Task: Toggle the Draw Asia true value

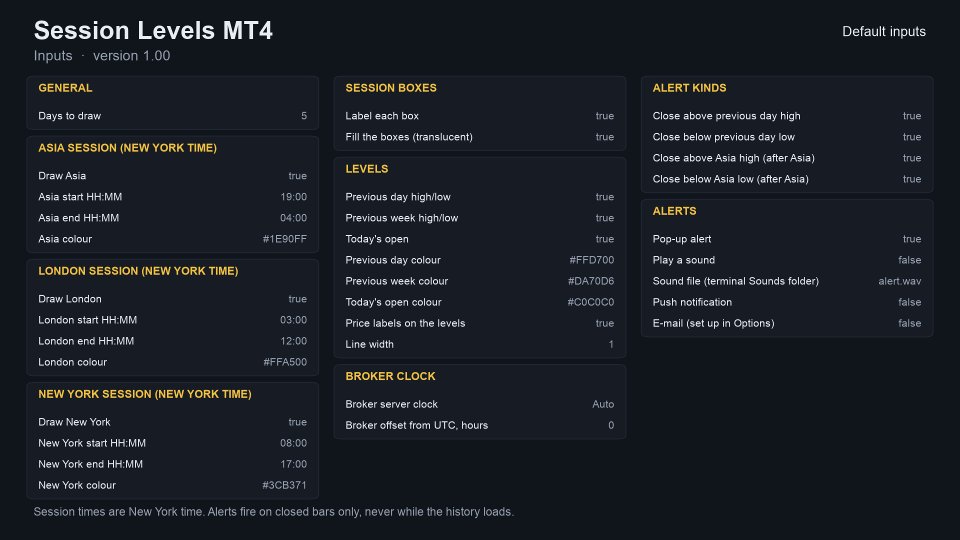Action: tap(298, 176)
